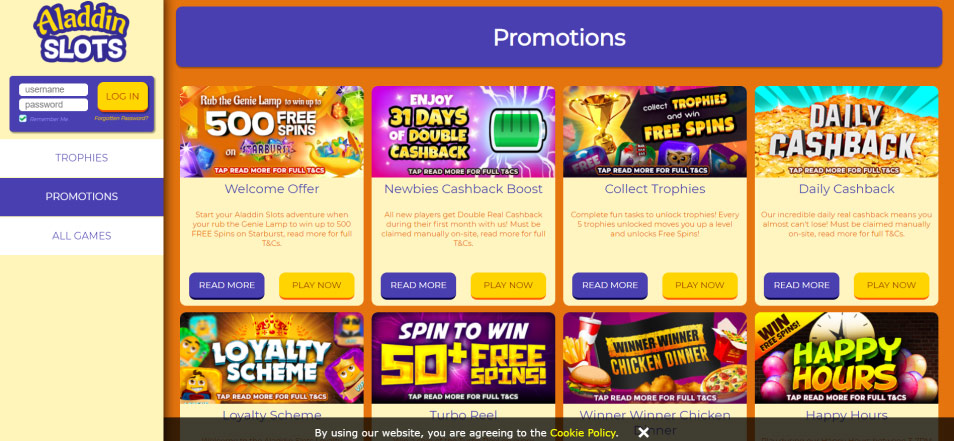Click the yellow LOG IN button
The image size is (954, 441).
click(x=122, y=97)
